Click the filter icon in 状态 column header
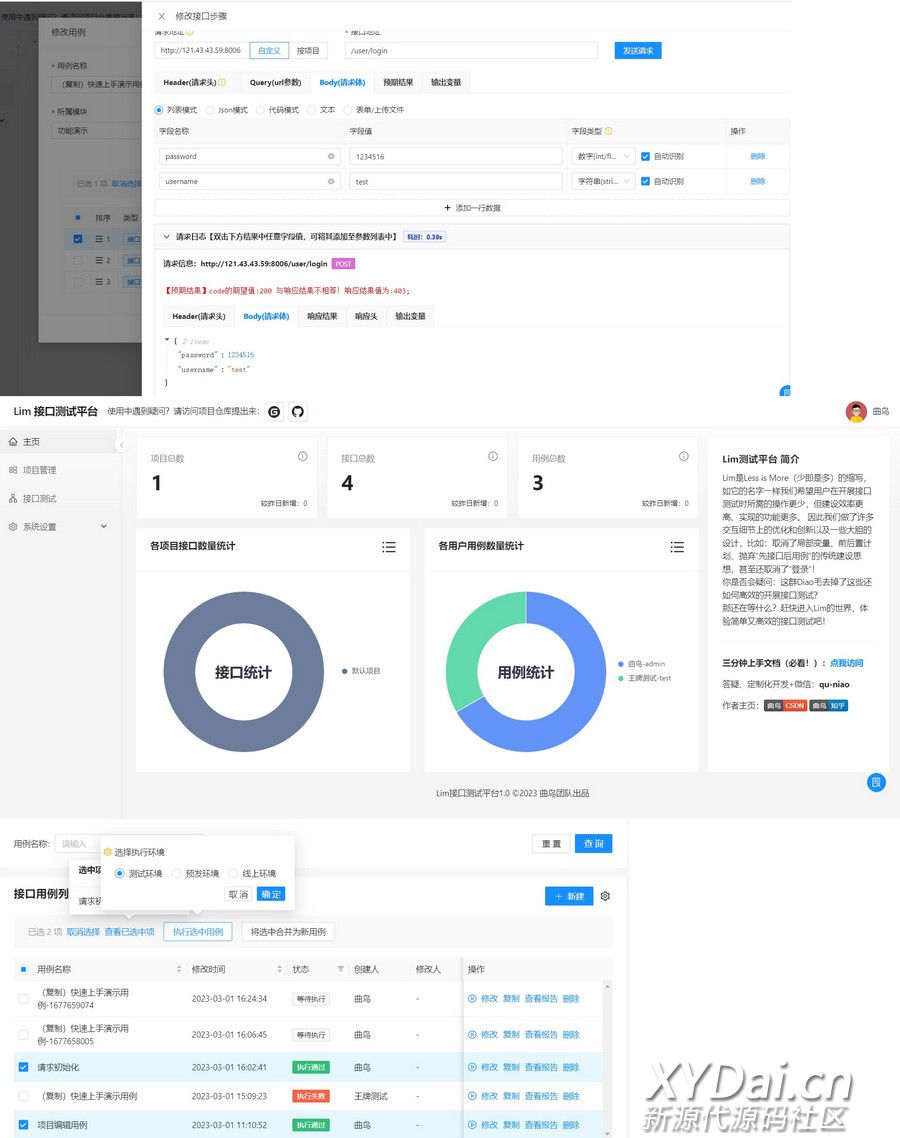This screenshot has height=1138, width=900. tap(340, 969)
